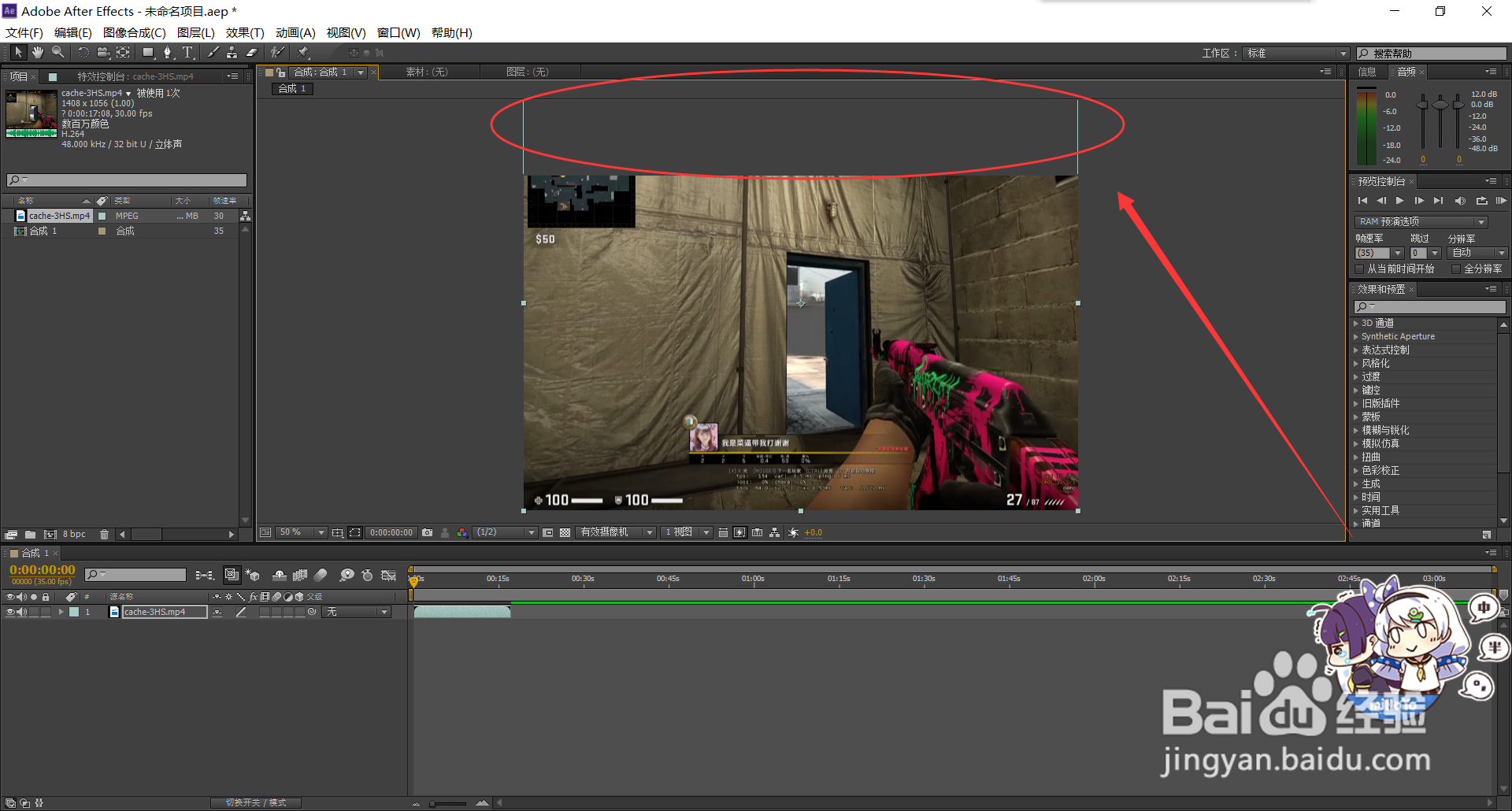The image size is (1512, 811).
Task: Select the Horizontal Type tool
Action: coord(187,52)
